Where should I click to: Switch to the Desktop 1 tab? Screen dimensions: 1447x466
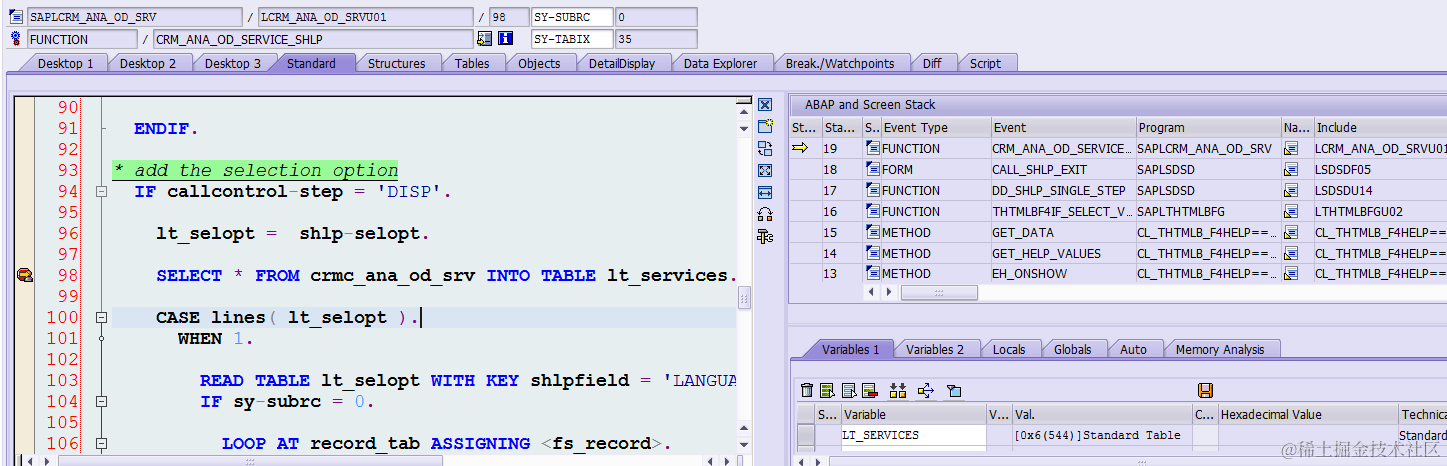65,63
